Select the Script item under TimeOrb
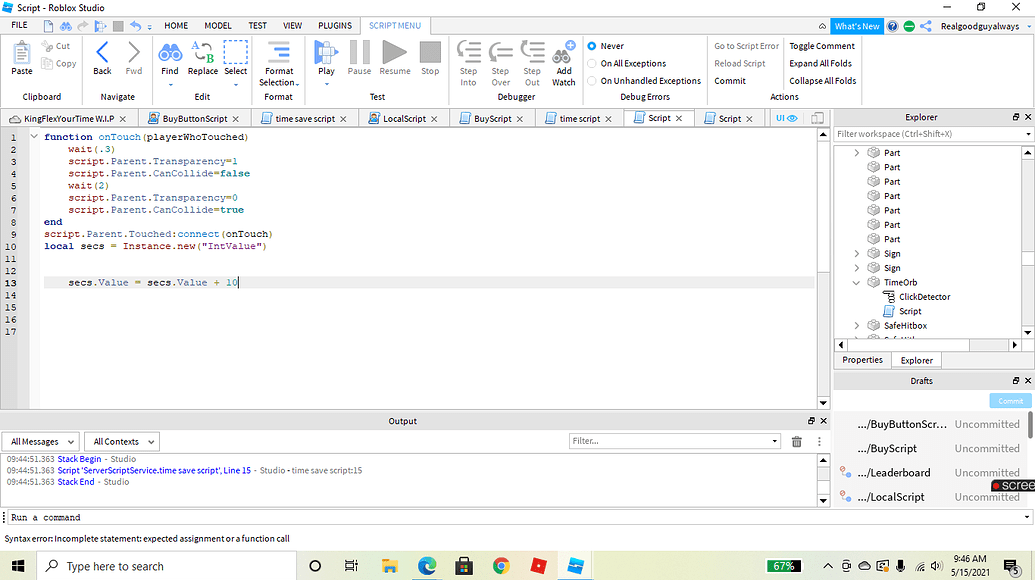This screenshot has width=1035, height=580. (x=910, y=311)
